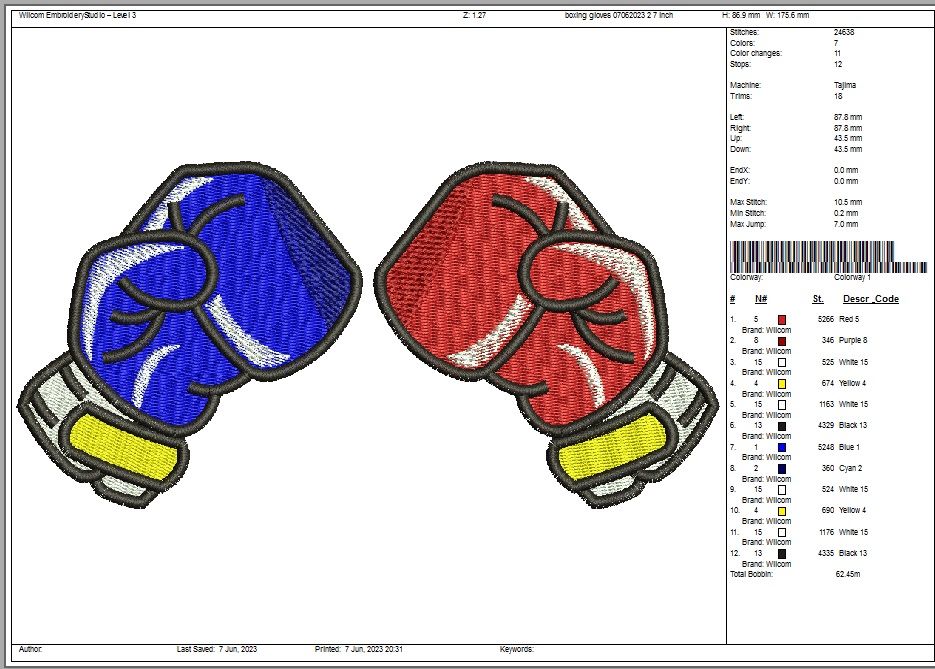
Task: Click the Tajima machine value
Action: click(x=844, y=85)
